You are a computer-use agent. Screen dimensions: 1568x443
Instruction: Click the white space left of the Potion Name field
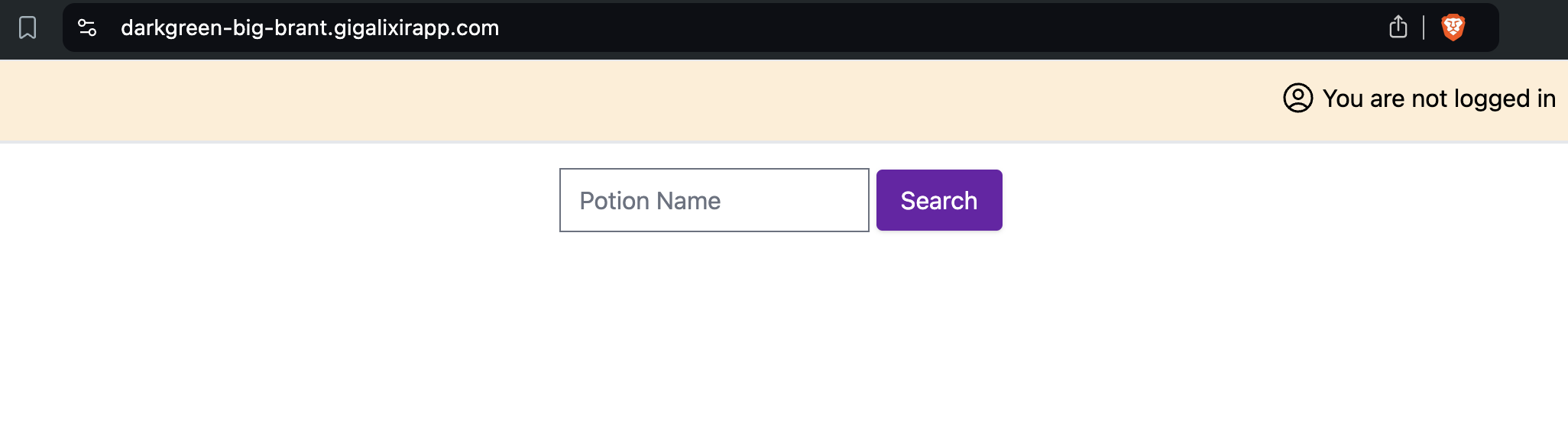(279, 200)
